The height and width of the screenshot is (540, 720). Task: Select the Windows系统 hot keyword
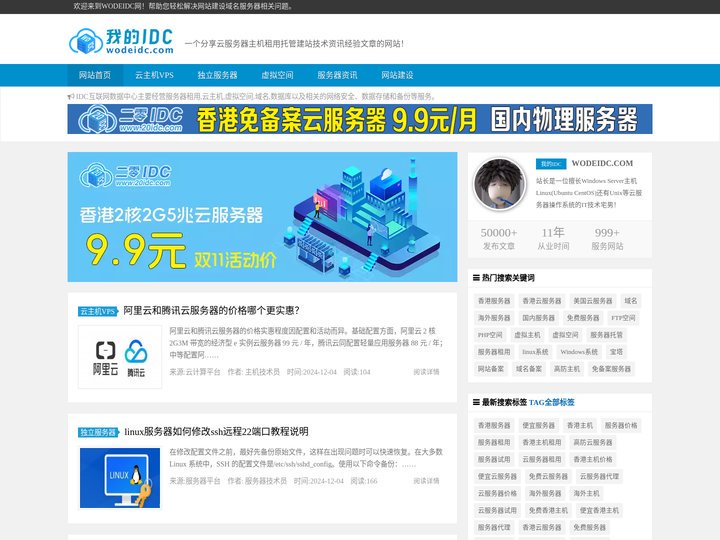(579, 352)
